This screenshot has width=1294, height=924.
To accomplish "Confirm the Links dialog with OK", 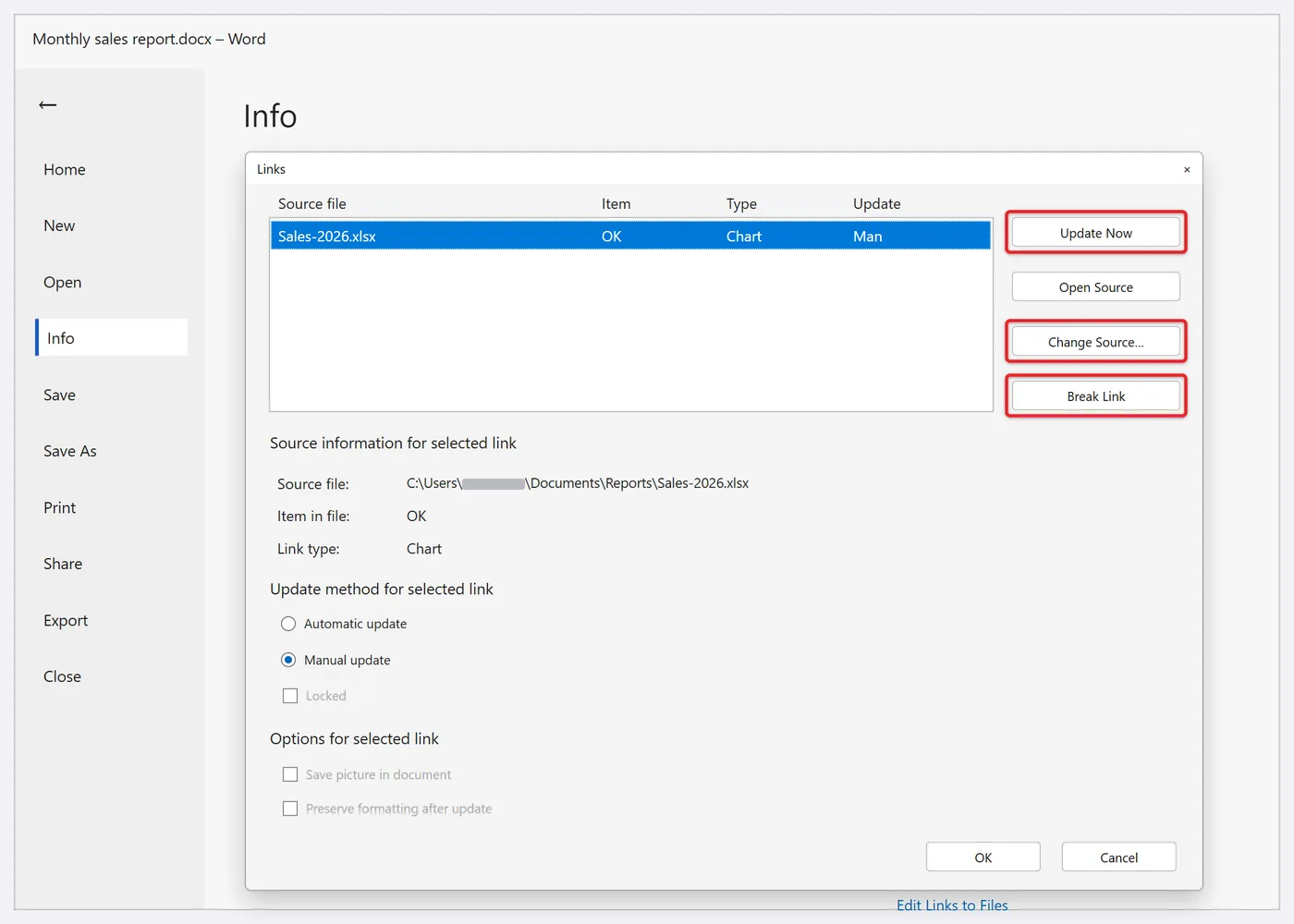I will tap(983, 857).
